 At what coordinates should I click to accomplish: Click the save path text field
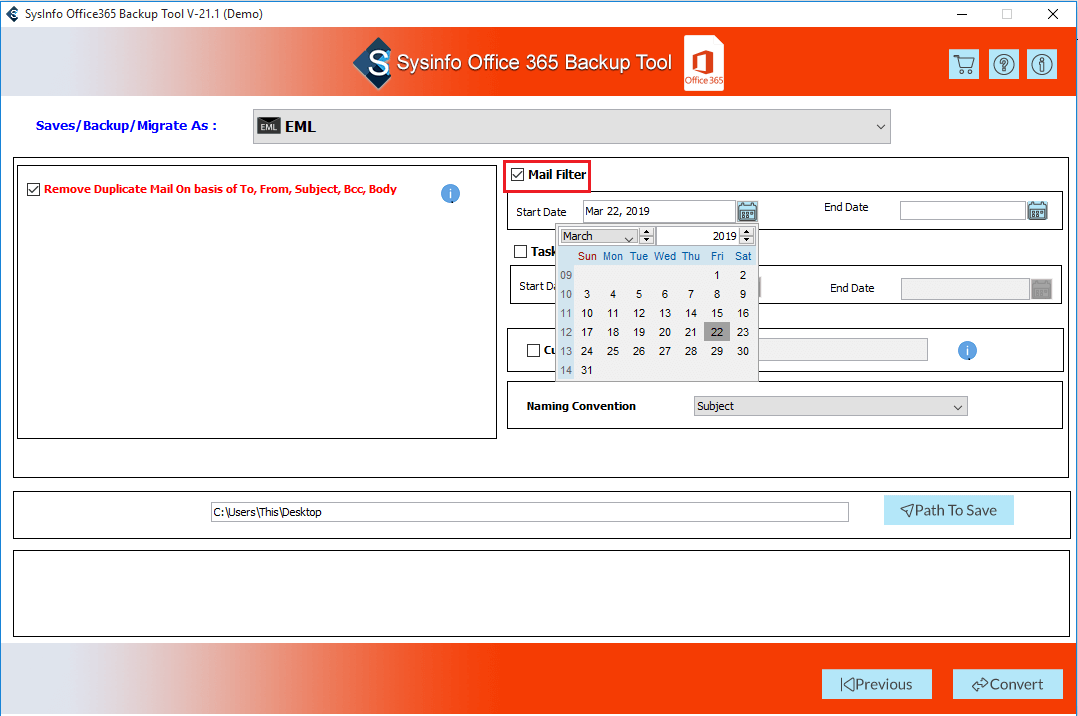[529, 512]
